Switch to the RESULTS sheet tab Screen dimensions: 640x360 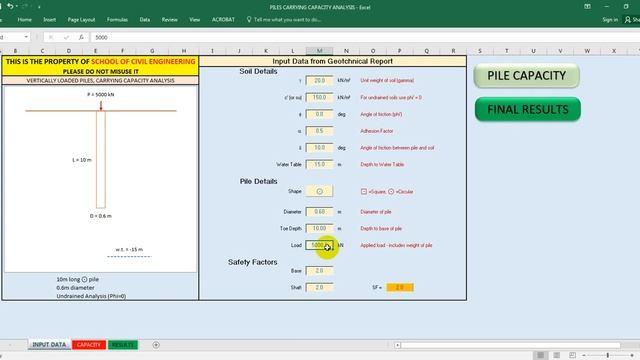click(x=122, y=345)
